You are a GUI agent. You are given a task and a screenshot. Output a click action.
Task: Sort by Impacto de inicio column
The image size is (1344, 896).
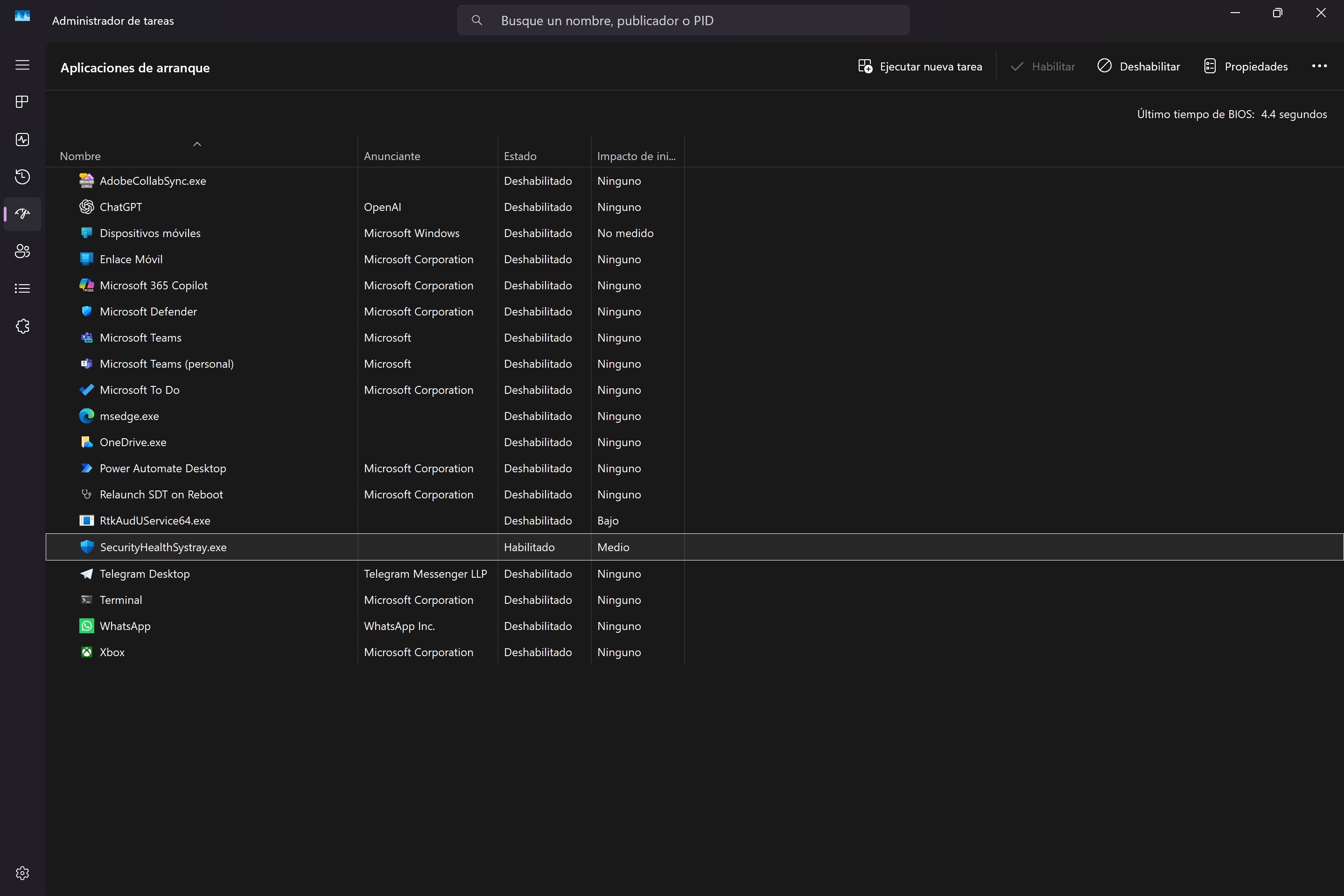click(x=637, y=151)
